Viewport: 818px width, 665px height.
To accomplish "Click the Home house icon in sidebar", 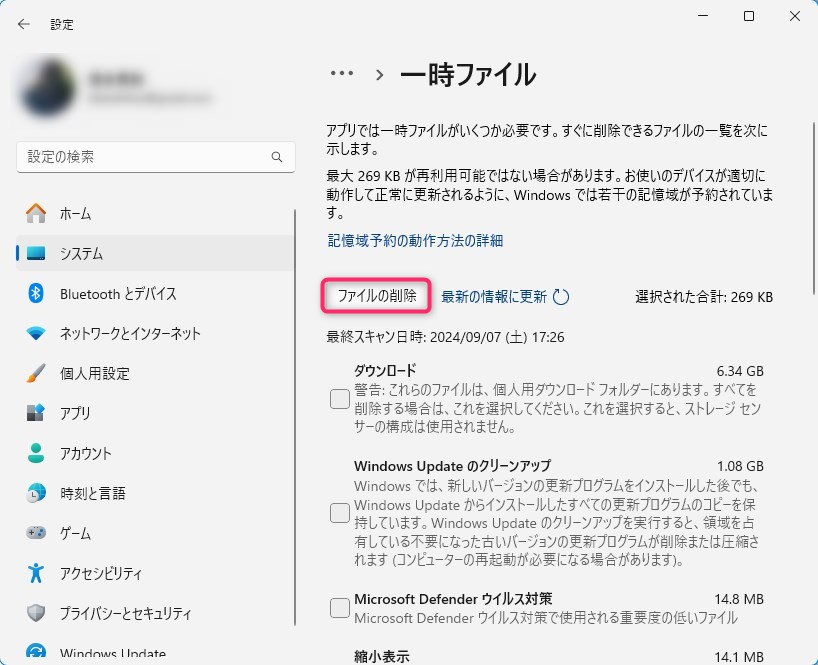I will tap(36, 213).
